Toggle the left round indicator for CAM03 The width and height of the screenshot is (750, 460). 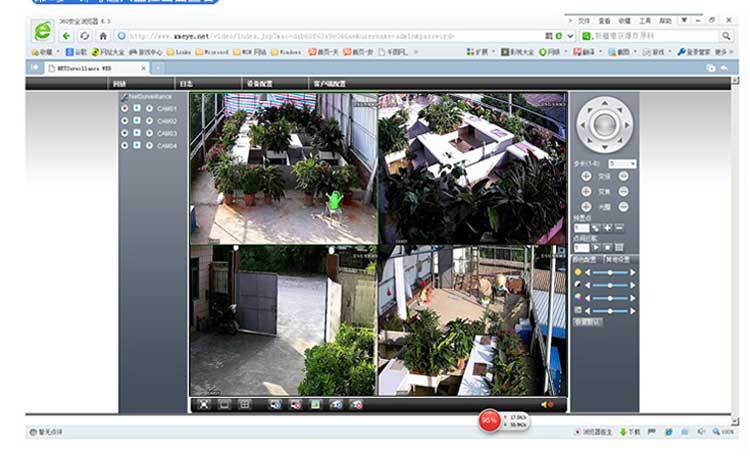pyautogui.click(x=124, y=133)
